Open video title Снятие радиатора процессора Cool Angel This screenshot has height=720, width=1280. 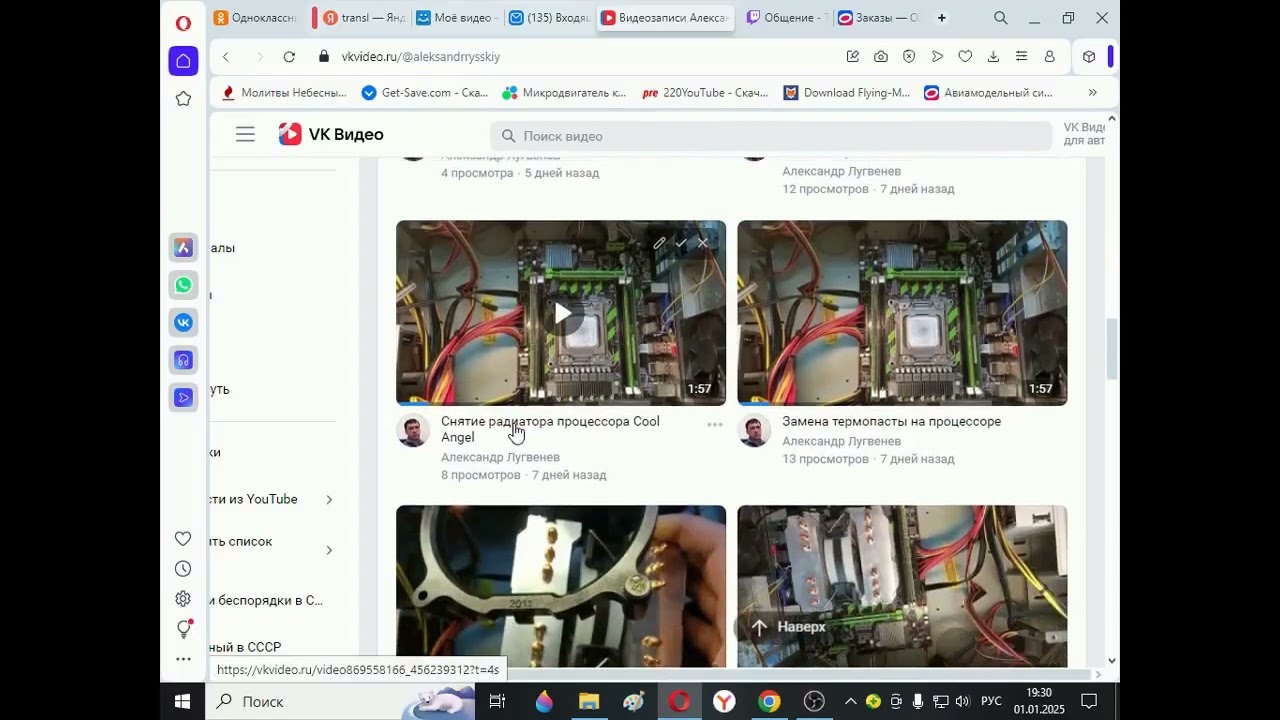pos(550,429)
